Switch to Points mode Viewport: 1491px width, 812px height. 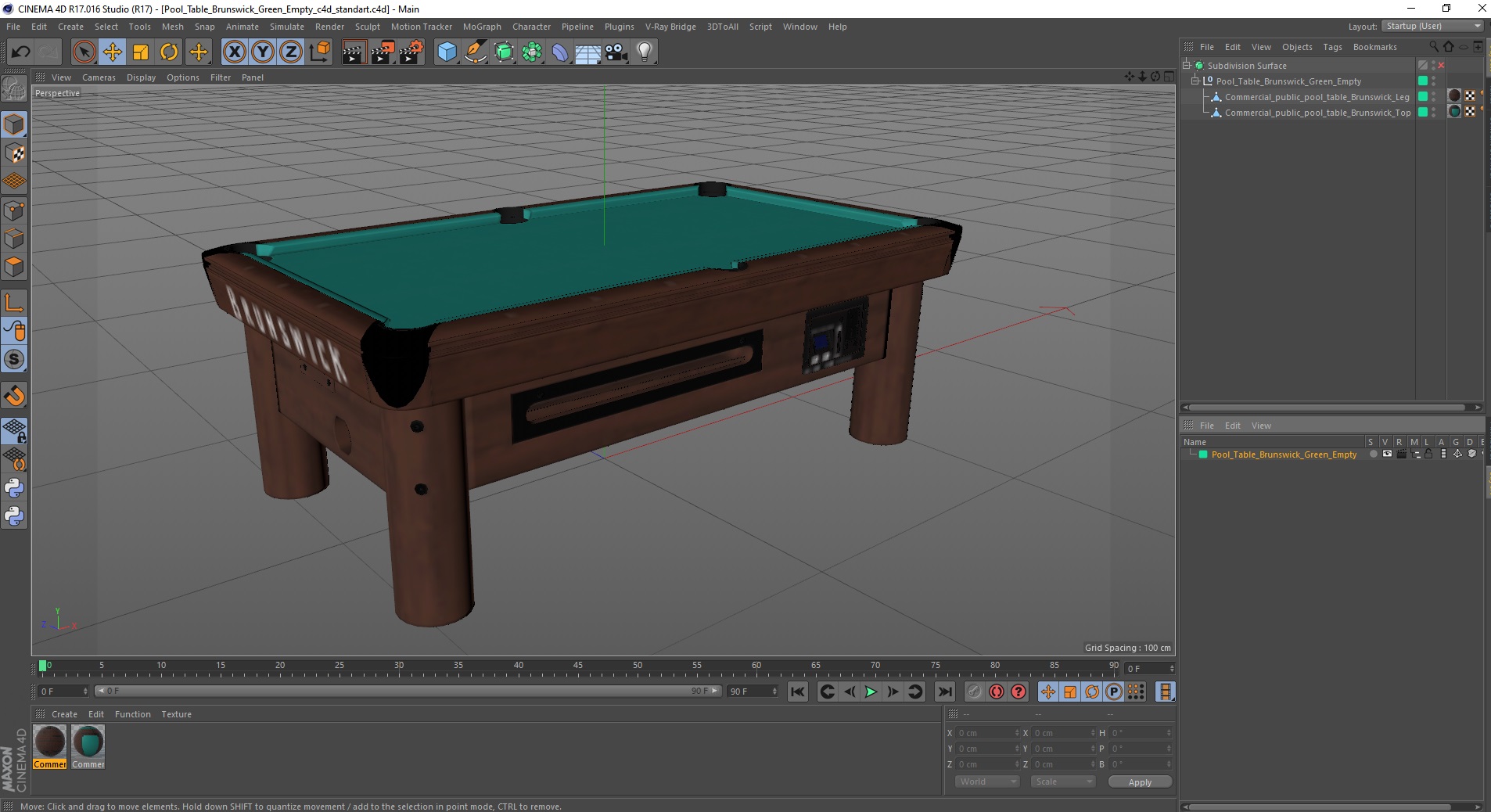14,210
